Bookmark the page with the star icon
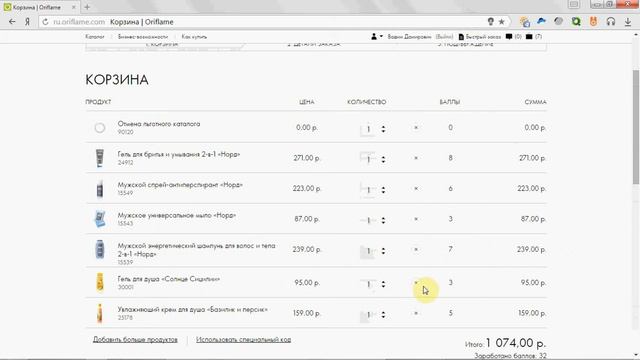Viewport: 640px width, 360px height. (502, 22)
